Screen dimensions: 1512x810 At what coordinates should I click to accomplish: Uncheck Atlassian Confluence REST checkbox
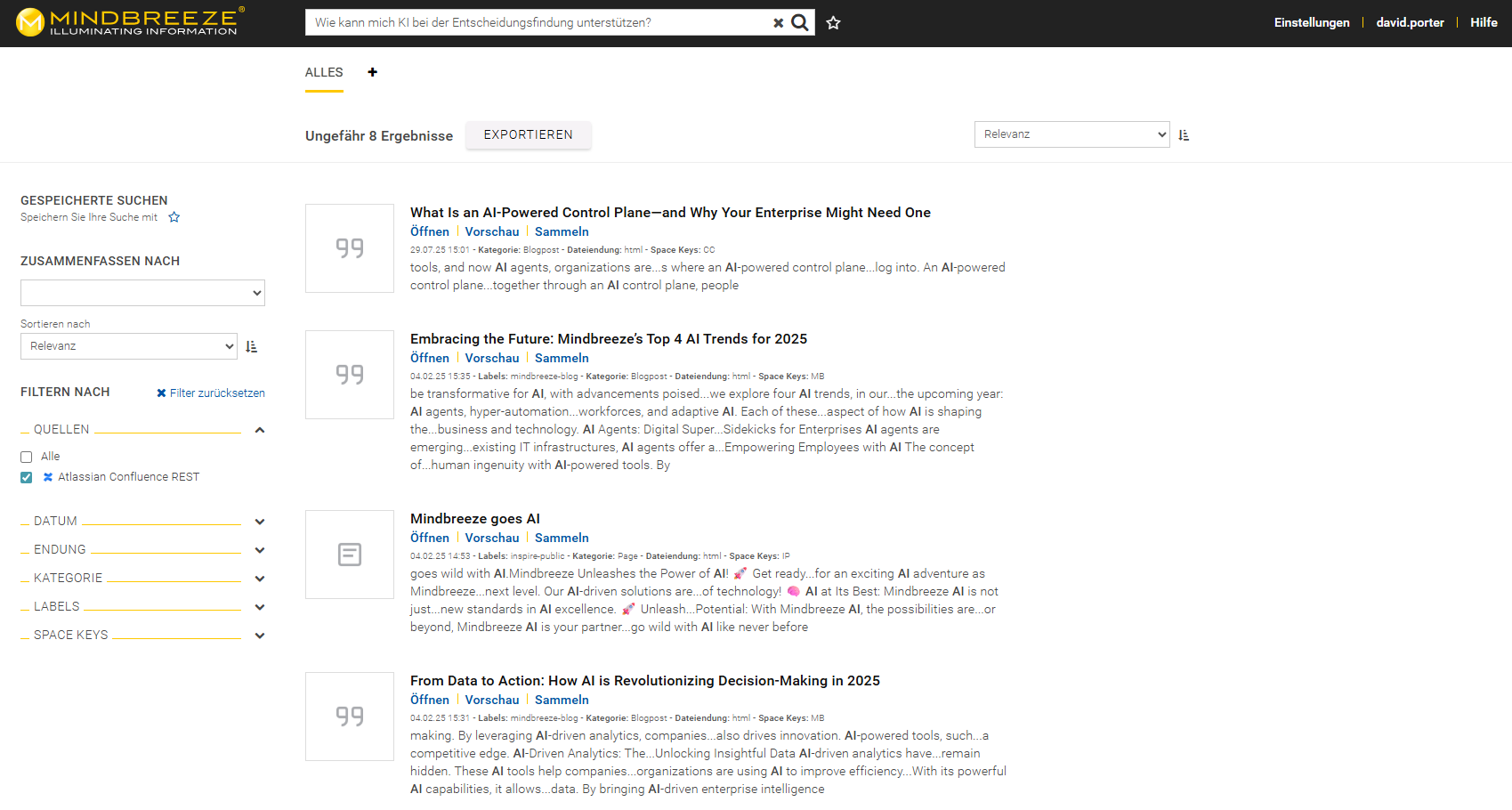[27, 477]
